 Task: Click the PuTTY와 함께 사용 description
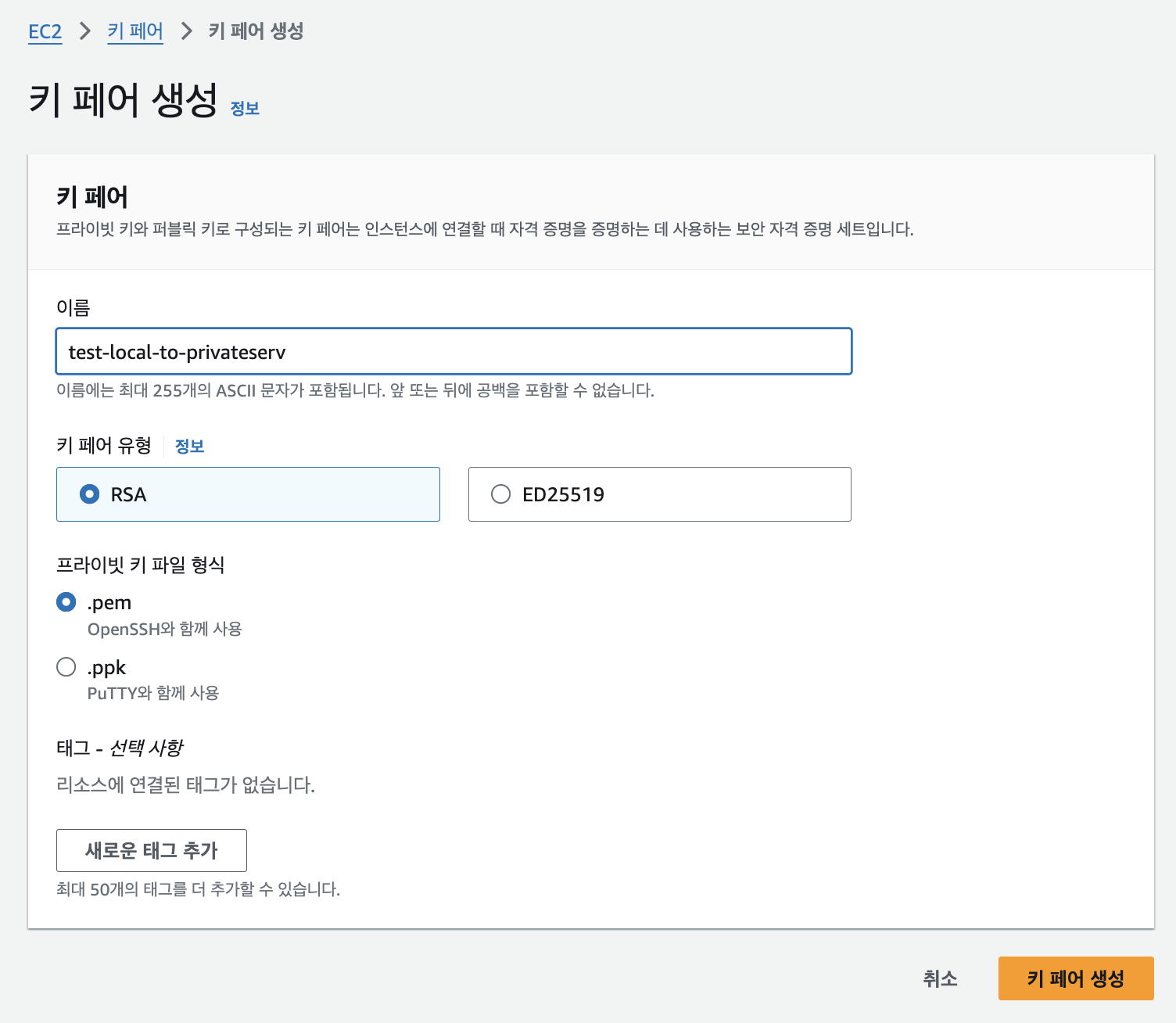153,694
